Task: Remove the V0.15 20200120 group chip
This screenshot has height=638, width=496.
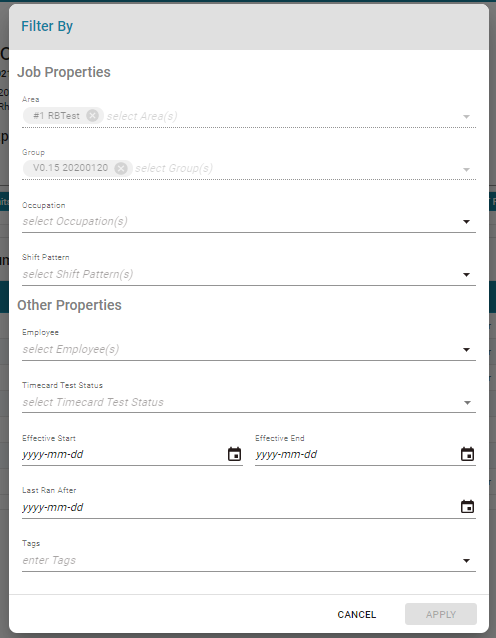Action: 121,168
